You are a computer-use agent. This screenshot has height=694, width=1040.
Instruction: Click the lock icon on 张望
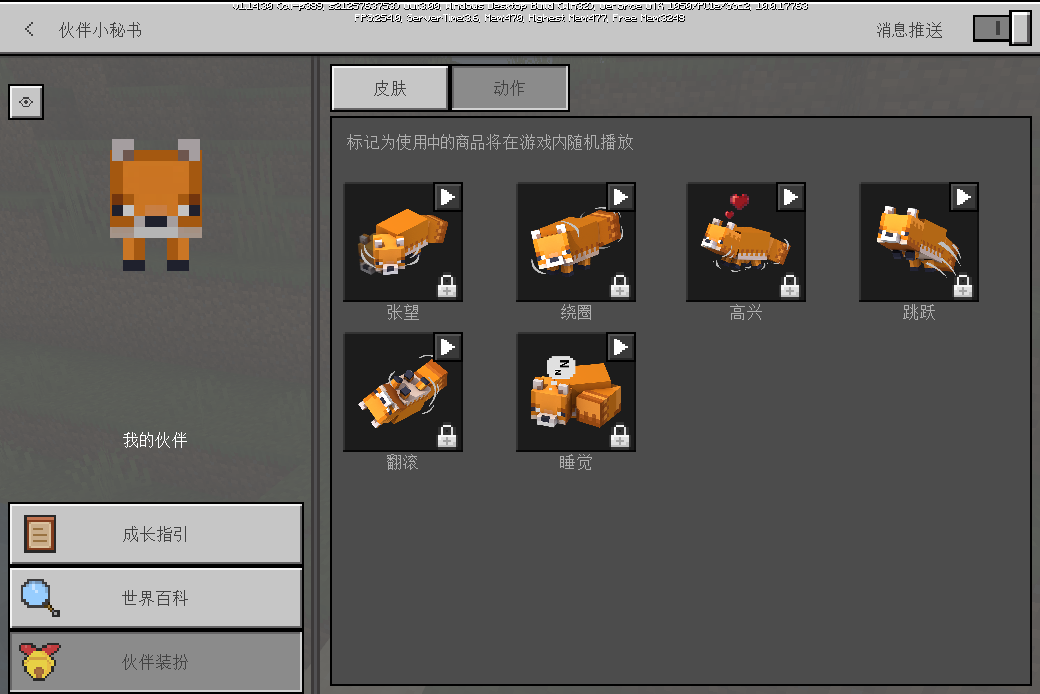[447, 286]
